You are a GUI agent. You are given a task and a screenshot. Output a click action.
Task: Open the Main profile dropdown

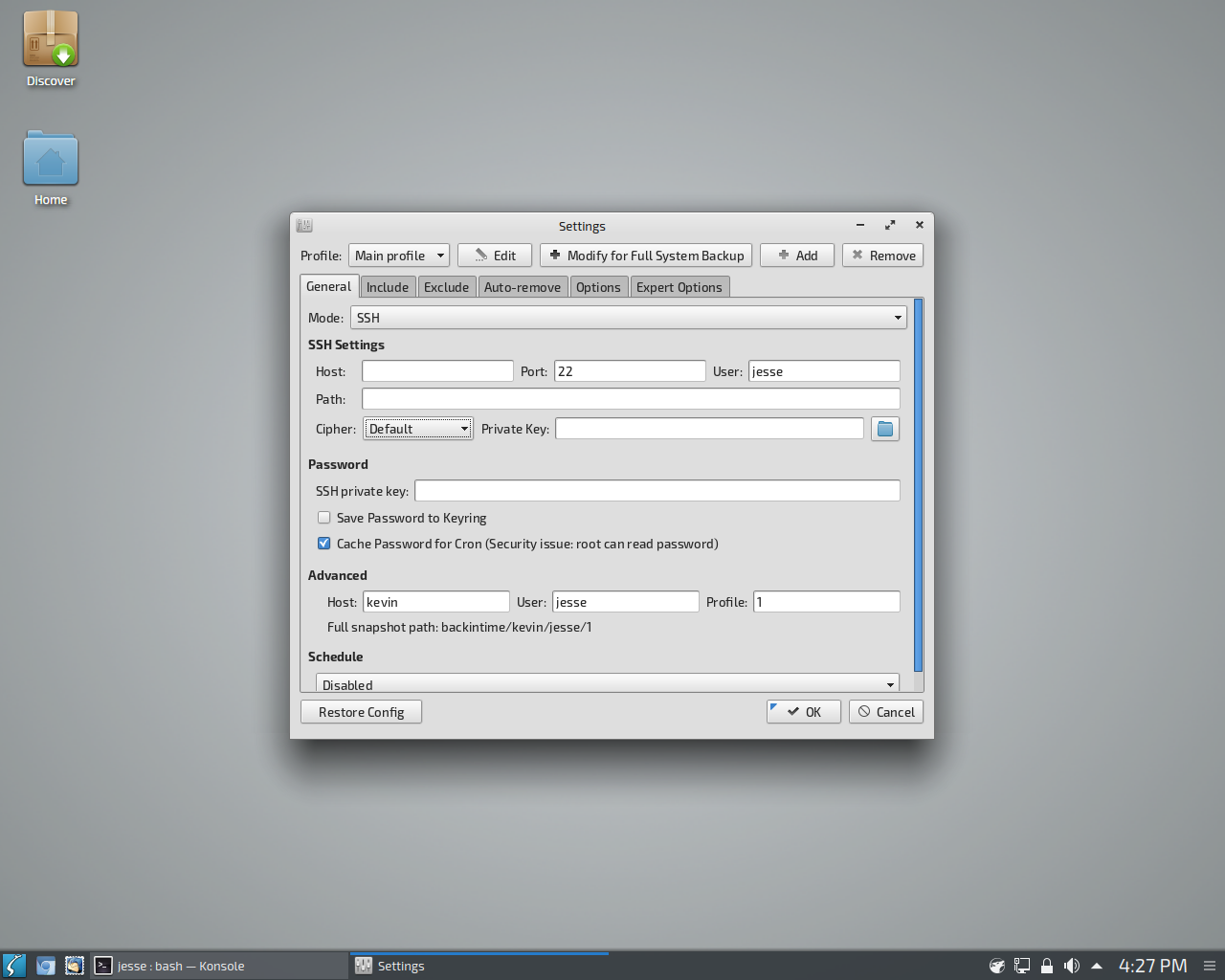tap(399, 256)
